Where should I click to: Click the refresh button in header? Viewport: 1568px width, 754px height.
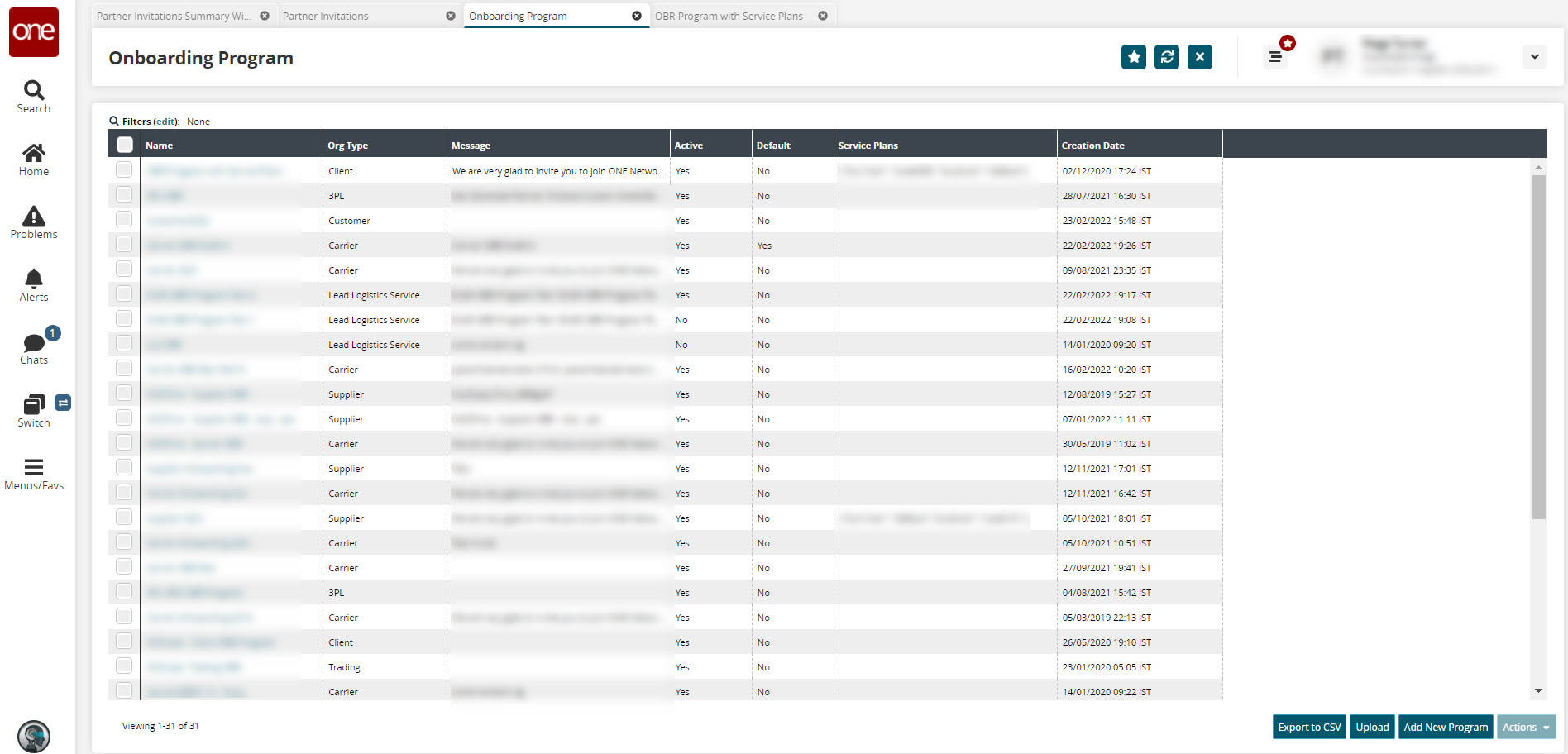coord(1167,57)
